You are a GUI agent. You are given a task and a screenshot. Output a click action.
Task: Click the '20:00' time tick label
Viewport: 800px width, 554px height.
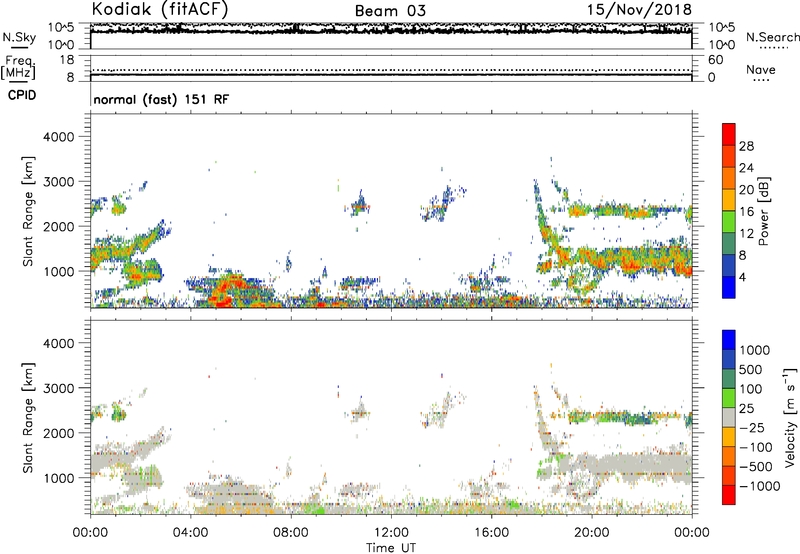[591, 533]
